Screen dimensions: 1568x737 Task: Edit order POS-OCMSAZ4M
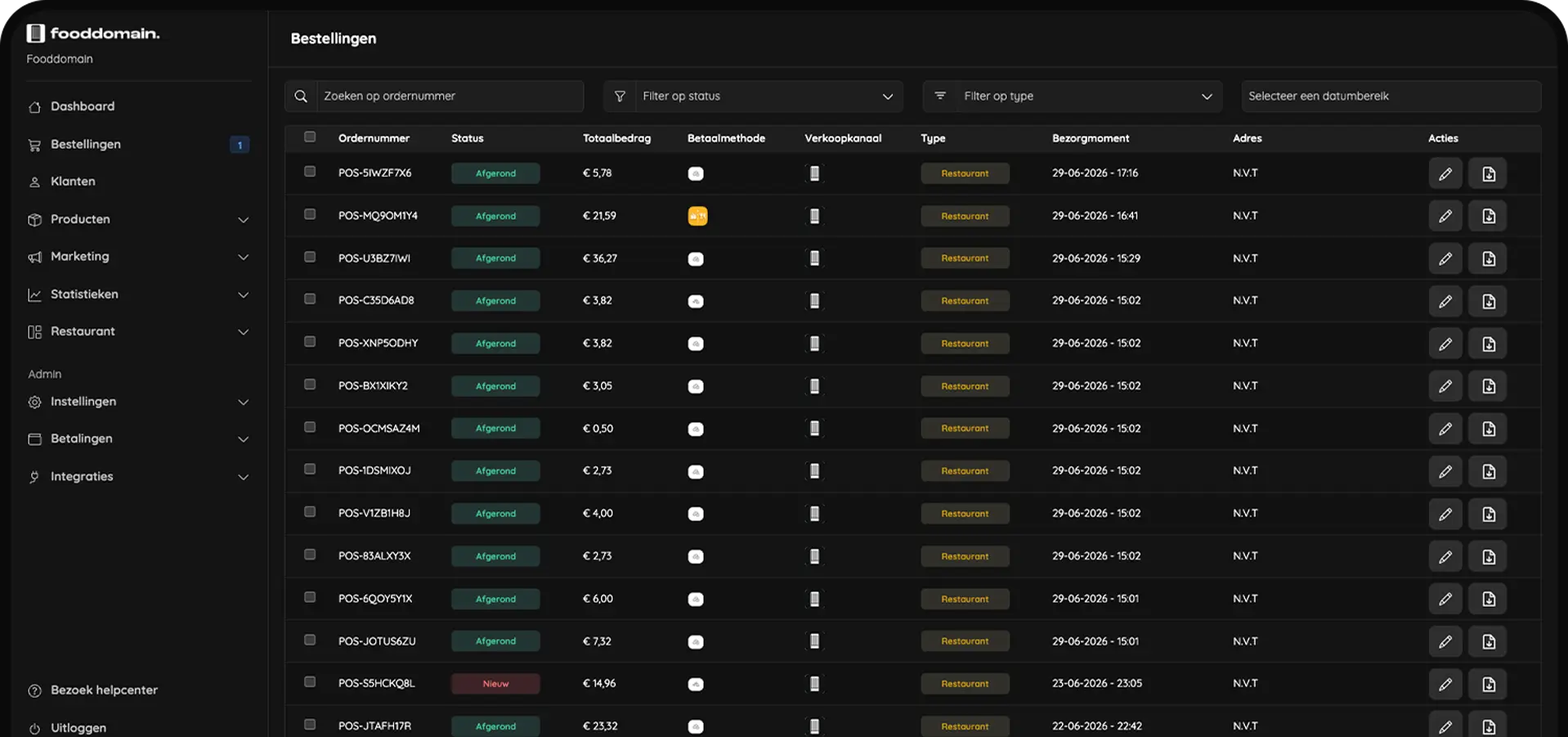tap(1445, 429)
